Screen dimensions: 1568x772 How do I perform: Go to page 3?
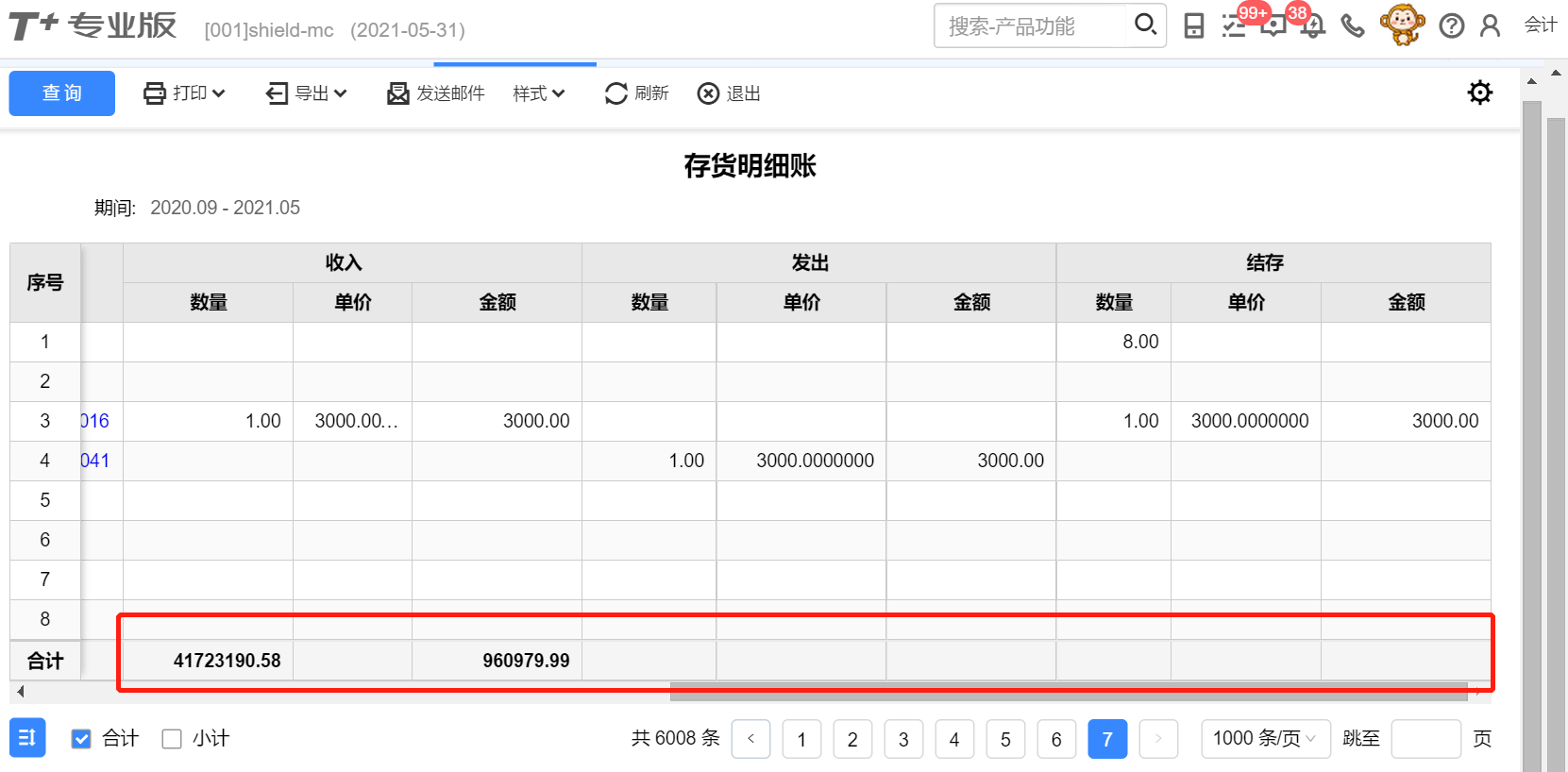pos(903,739)
